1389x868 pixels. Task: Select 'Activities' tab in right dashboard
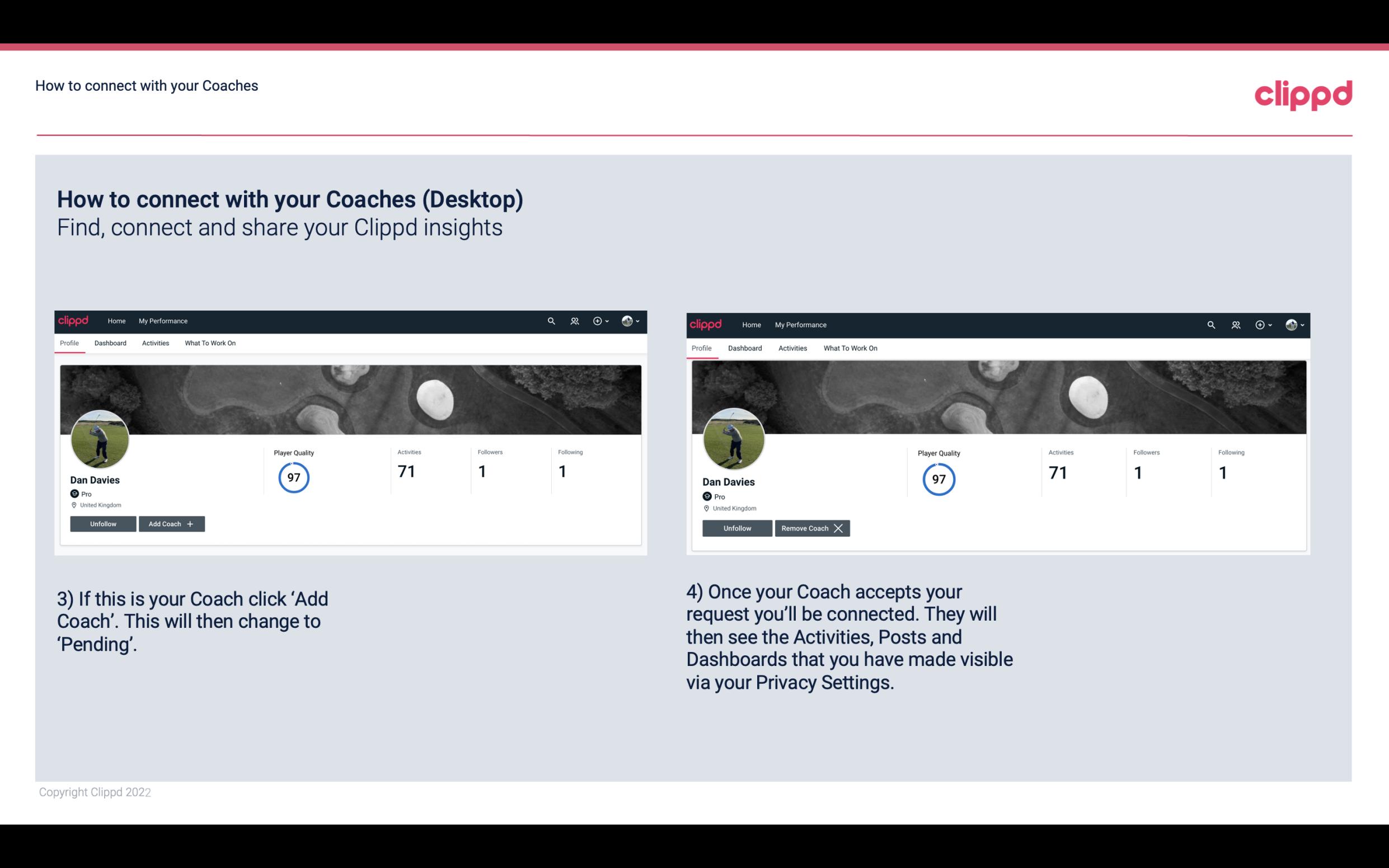click(792, 348)
